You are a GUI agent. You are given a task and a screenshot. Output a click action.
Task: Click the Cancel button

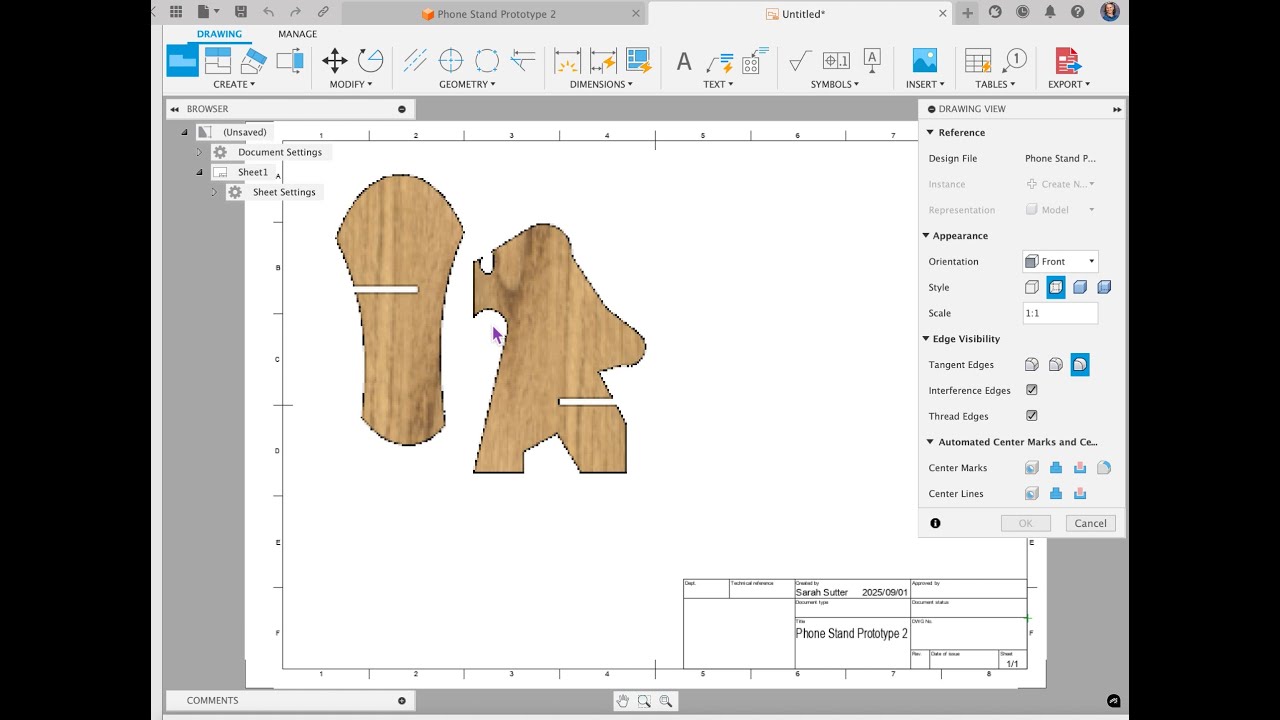[1090, 523]
